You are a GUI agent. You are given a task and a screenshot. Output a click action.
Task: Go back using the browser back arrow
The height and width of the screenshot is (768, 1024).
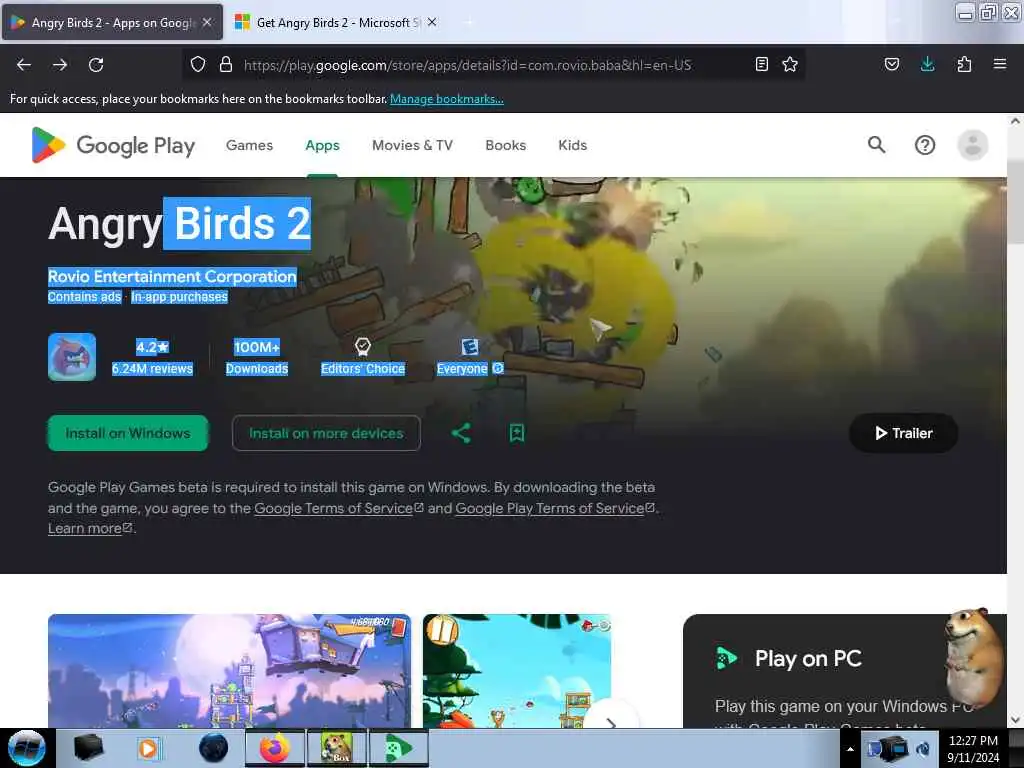point(24,65)
